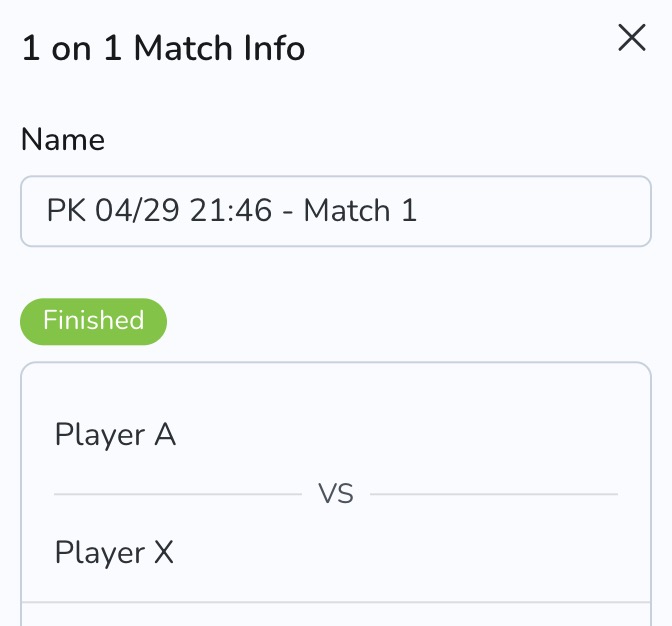
Task: Focus the 'PK 04/29 21:46 - Match 1' text
Action: [231, 211]
